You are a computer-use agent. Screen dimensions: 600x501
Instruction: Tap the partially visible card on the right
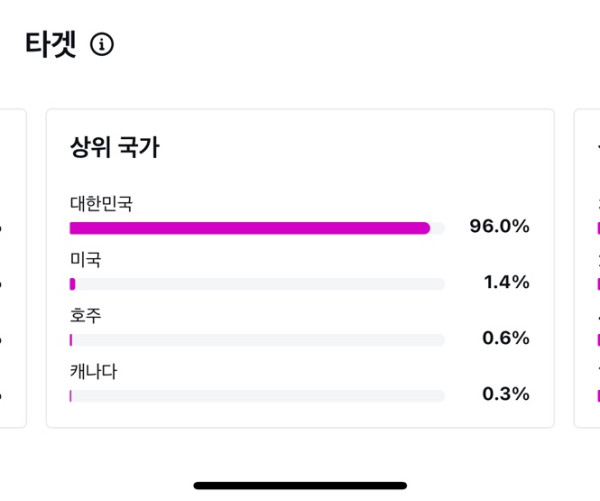[588, 268]
